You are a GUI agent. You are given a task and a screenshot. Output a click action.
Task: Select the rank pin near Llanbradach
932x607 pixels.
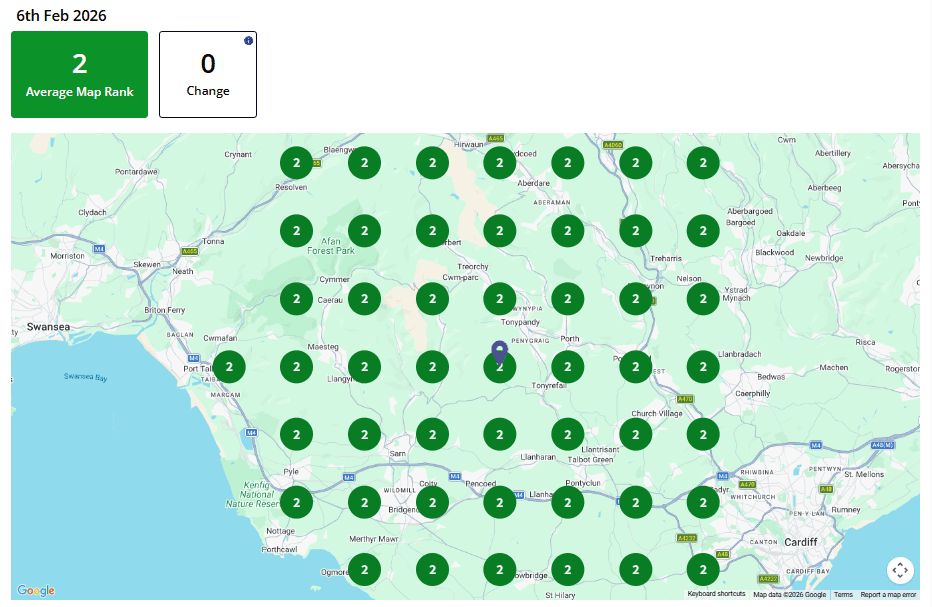point(703,366)
